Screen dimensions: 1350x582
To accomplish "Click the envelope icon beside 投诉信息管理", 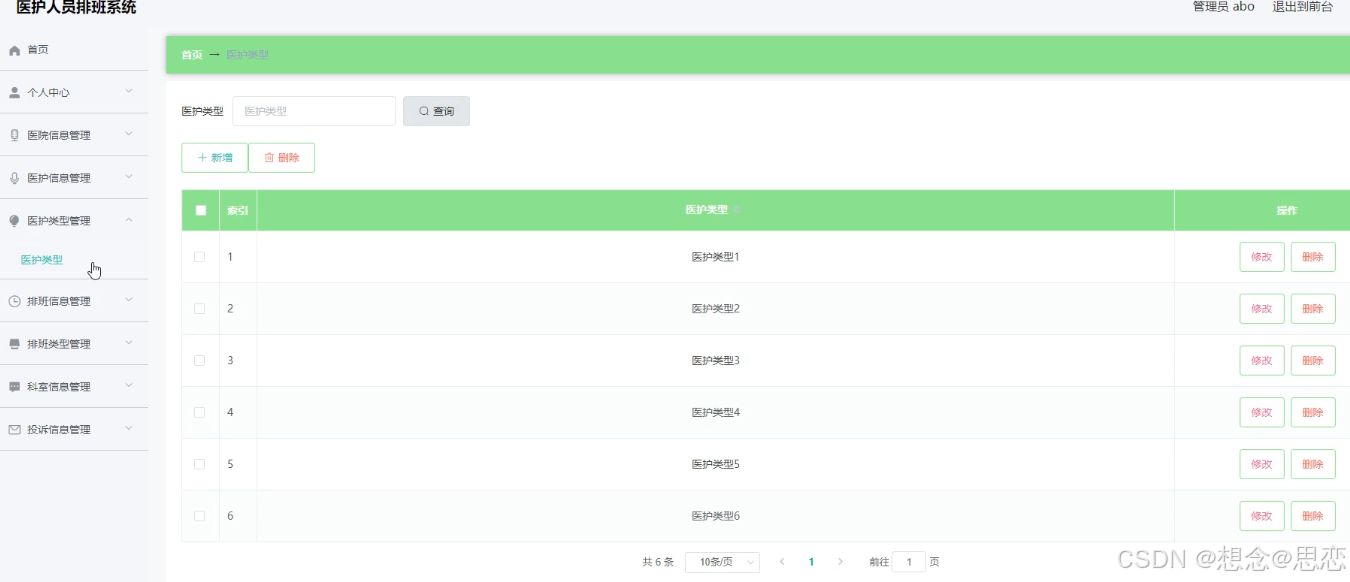I will pos(15,430).
